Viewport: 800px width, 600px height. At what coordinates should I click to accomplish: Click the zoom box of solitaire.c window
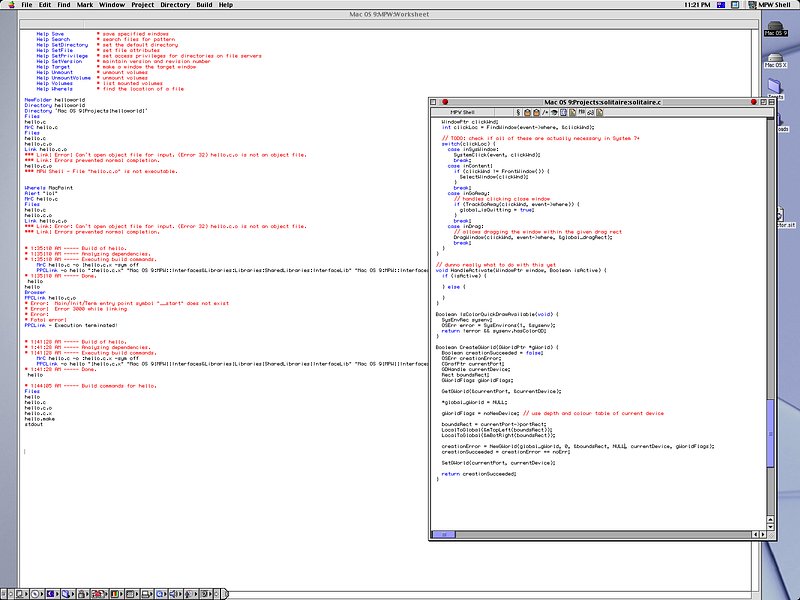tap(764, 102)
